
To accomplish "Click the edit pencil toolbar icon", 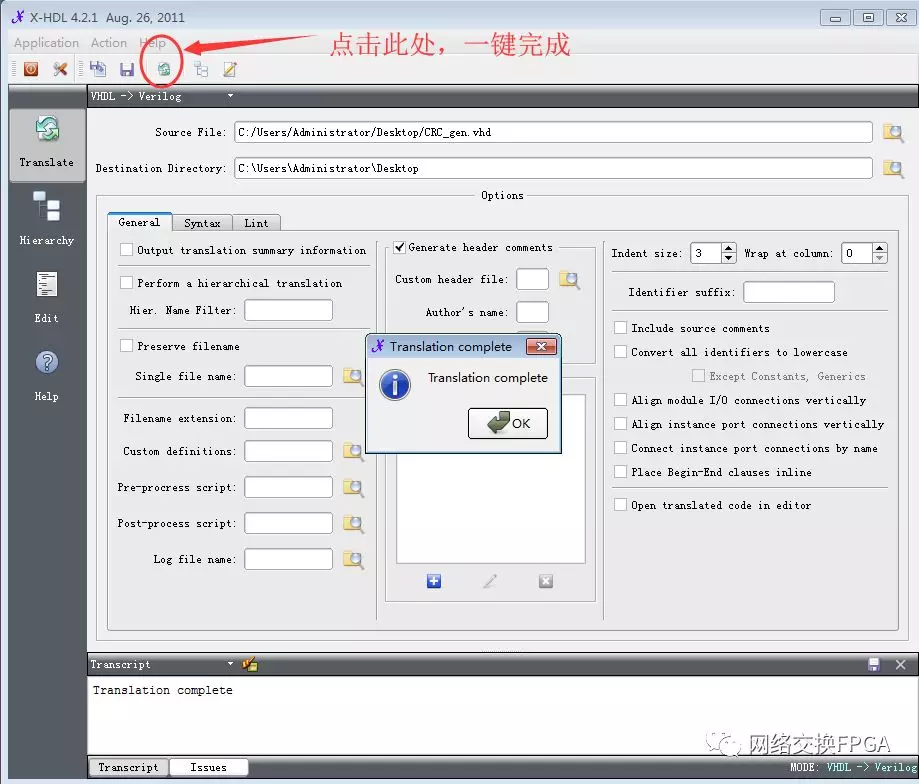I will 230,69.
